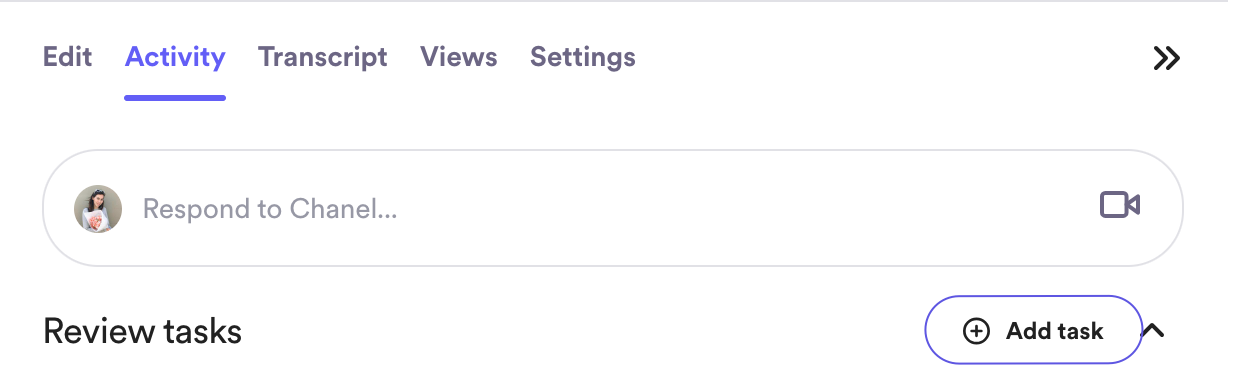
Task: Click the Respond to Chanel placeholder text
Action: tap(270, 209)
